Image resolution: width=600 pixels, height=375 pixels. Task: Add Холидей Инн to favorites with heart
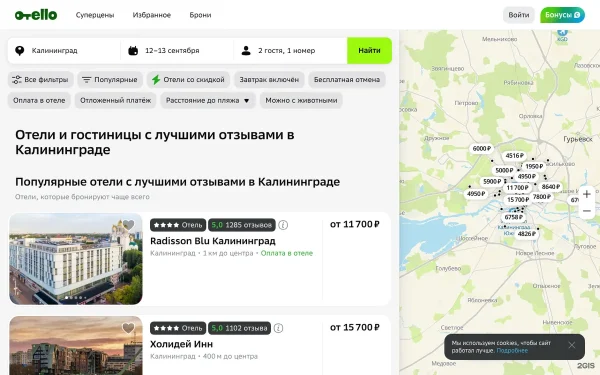click(128, 328)
